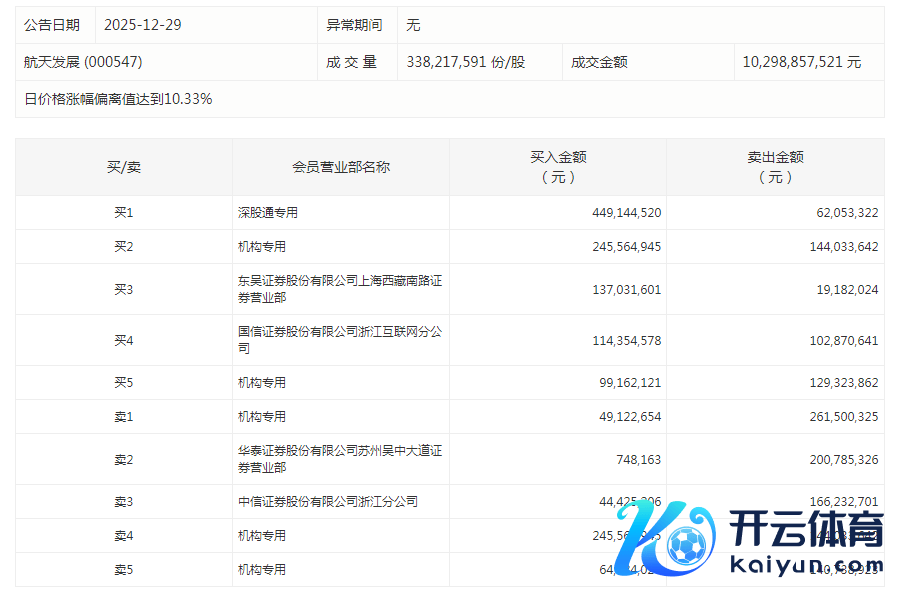Click the 卖出金额 column header
899x598 pixels.
point(775,167)
